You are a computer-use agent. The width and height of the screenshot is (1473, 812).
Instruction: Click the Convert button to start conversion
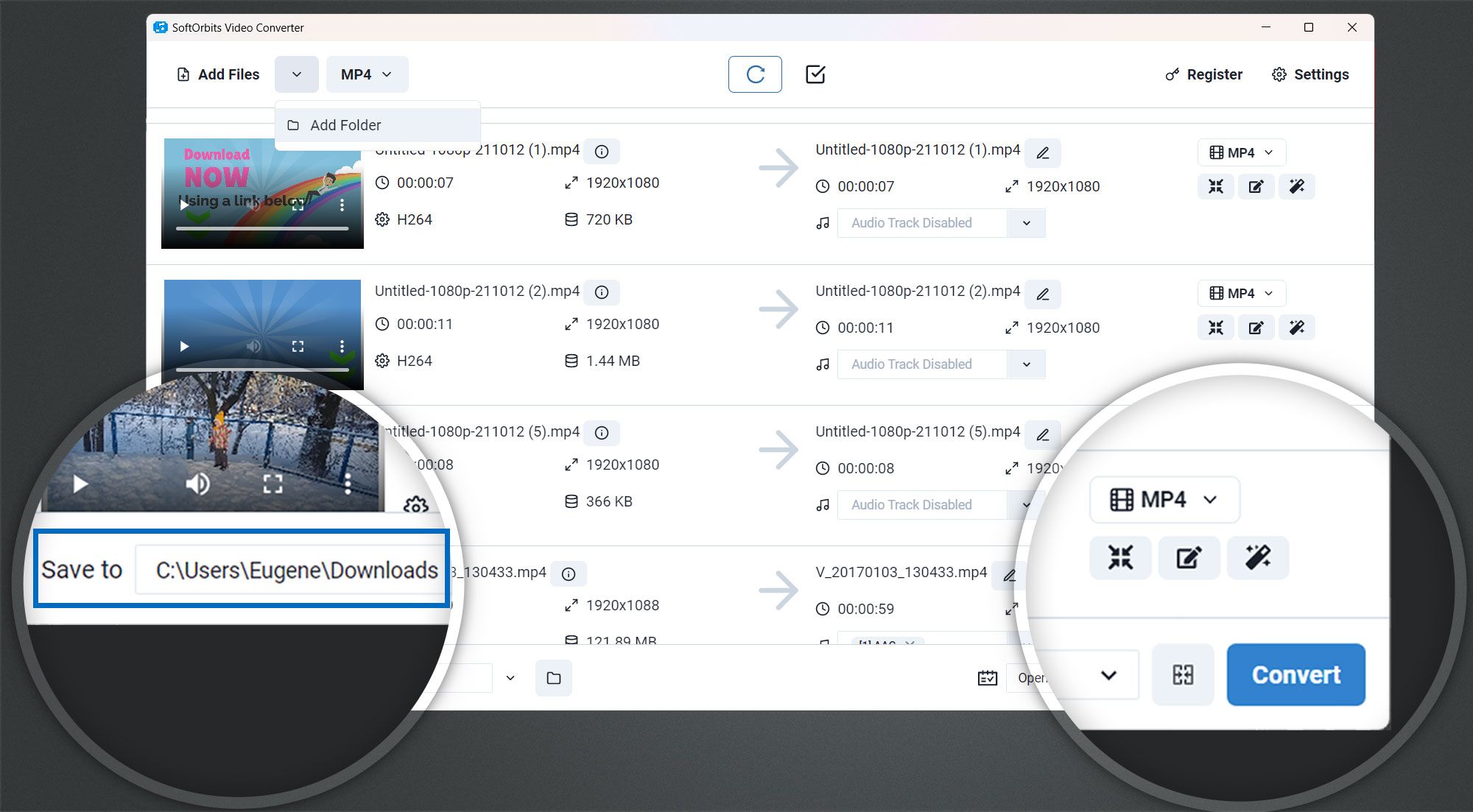(x=1295, y=674)
